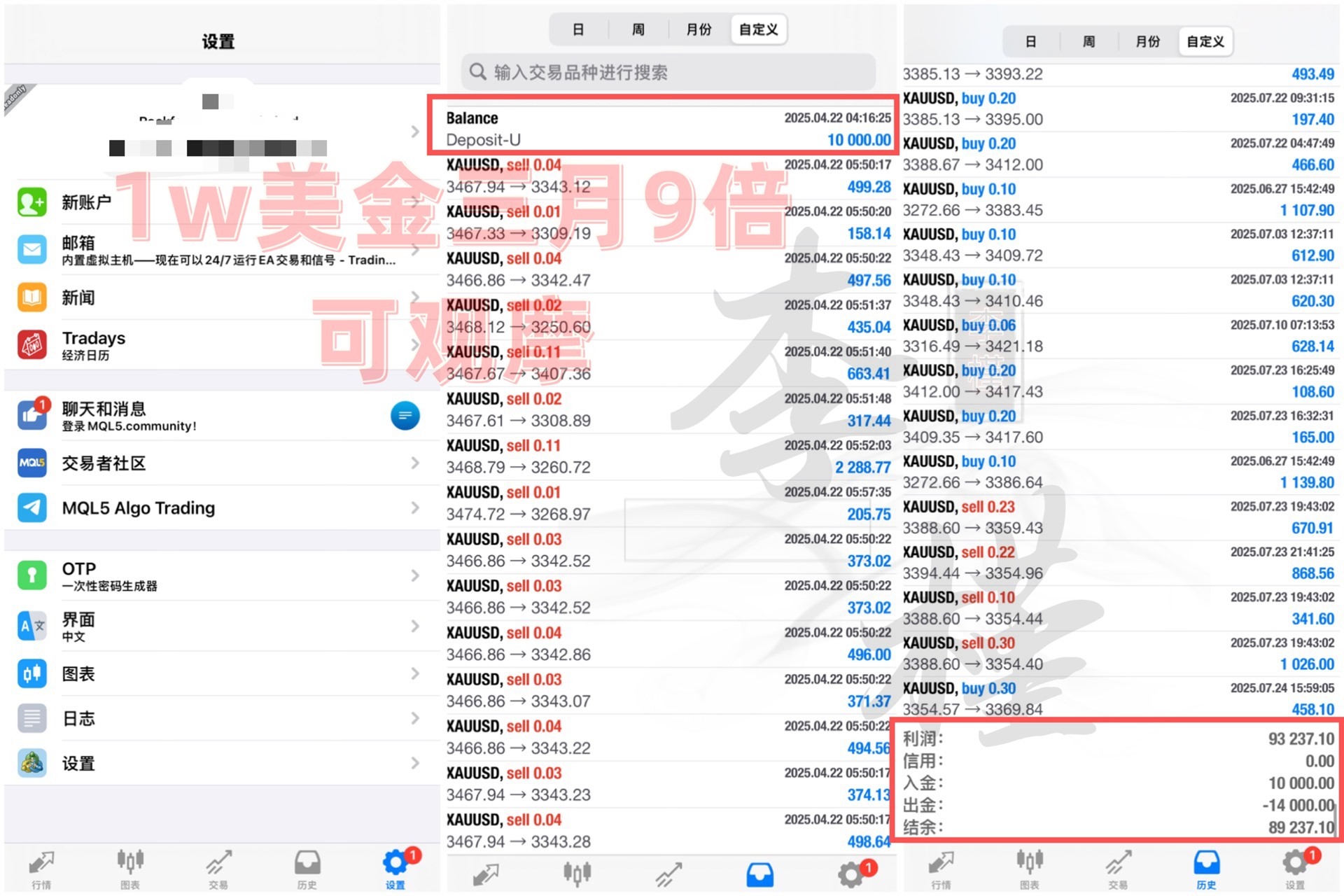Viewport: 1344px width, 896px height.
Task: Tap 历史 history in left panel bar
Action: pyautogui.click(x=307, y=869)
